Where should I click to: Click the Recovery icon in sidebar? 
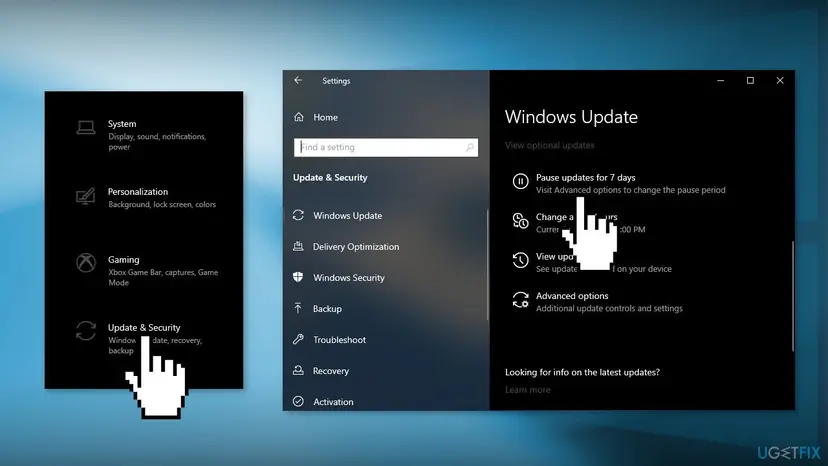coord(298,370)
